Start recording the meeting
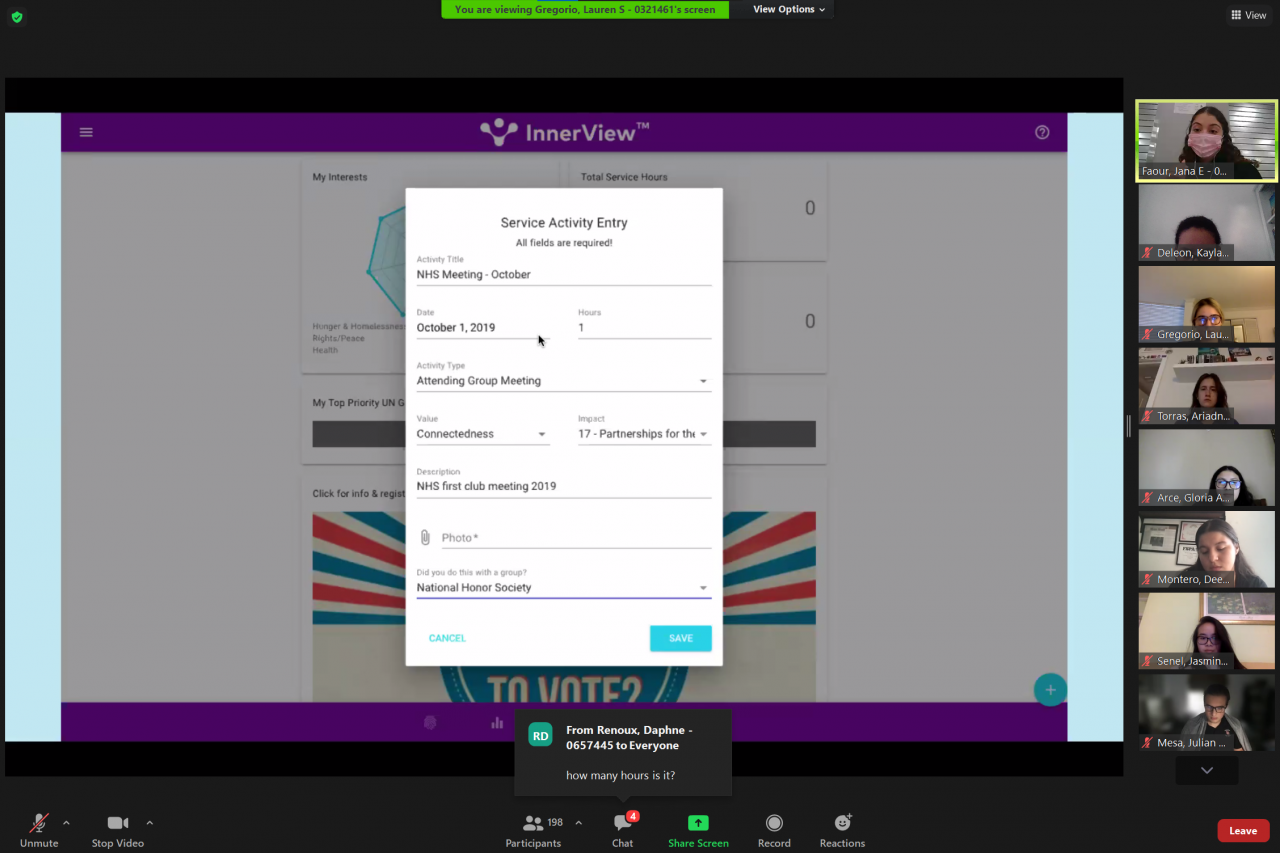The width and height of the screenshot is (1280, 853). 774,830
